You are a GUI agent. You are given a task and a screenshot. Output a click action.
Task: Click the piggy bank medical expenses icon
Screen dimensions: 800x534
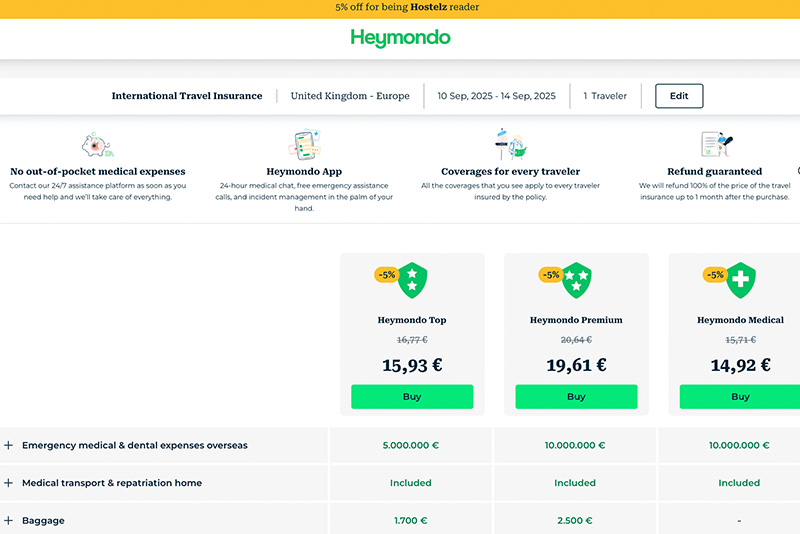click(x=97, y=145)
